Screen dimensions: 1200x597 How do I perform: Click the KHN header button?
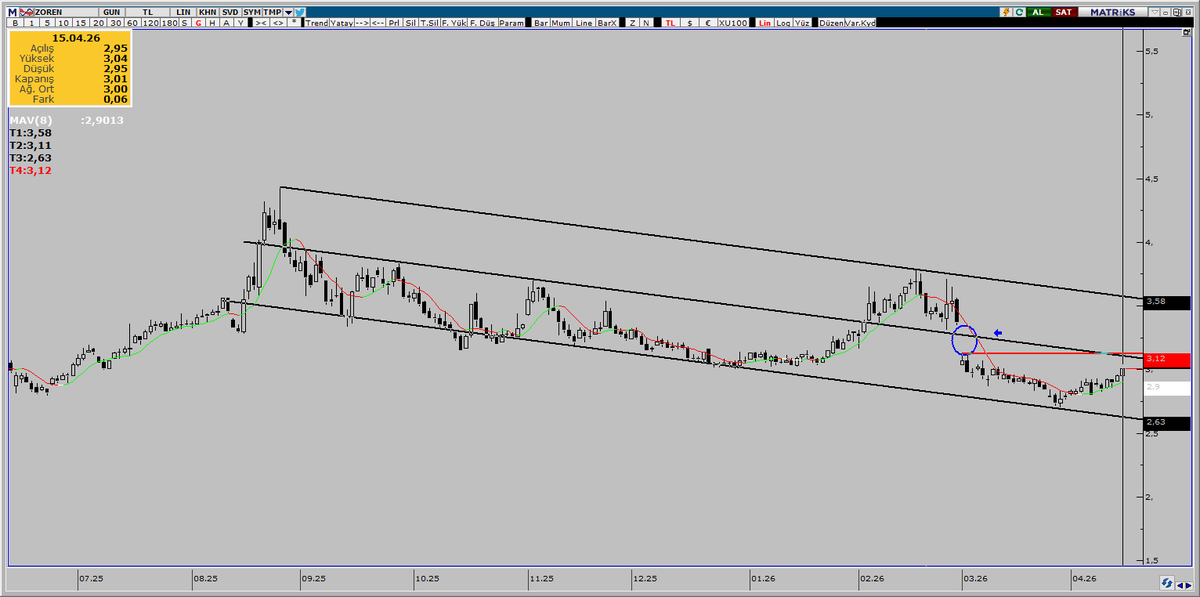point(207,12)
